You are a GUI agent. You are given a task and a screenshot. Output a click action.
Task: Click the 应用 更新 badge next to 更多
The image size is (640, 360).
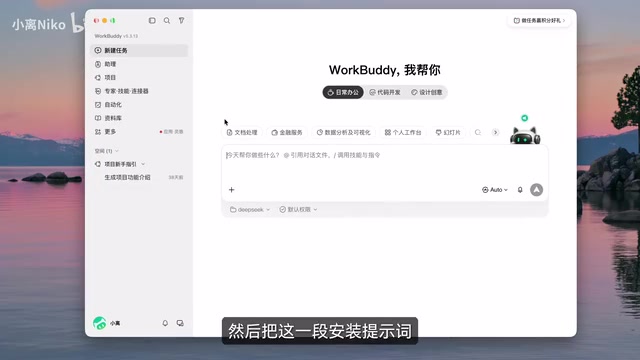point(172,131)
